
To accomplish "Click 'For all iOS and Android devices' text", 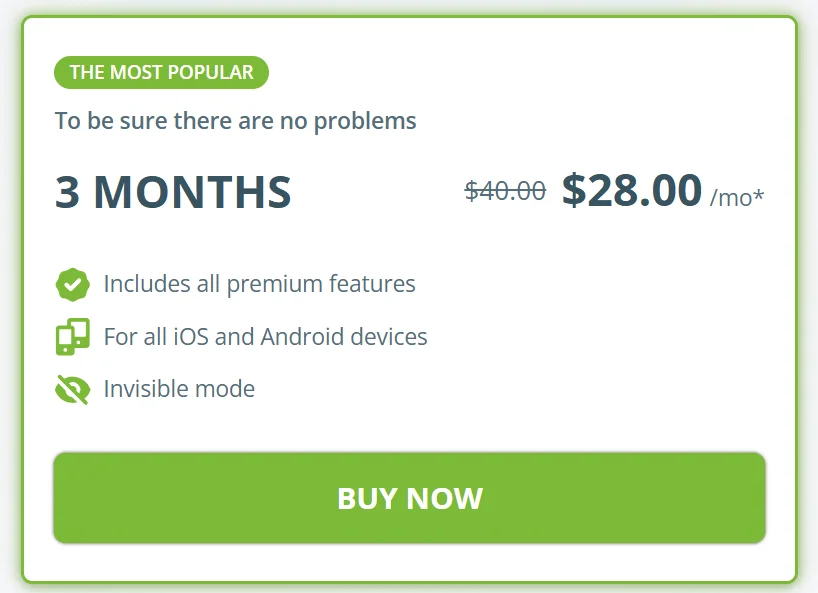I will (265, 337).
